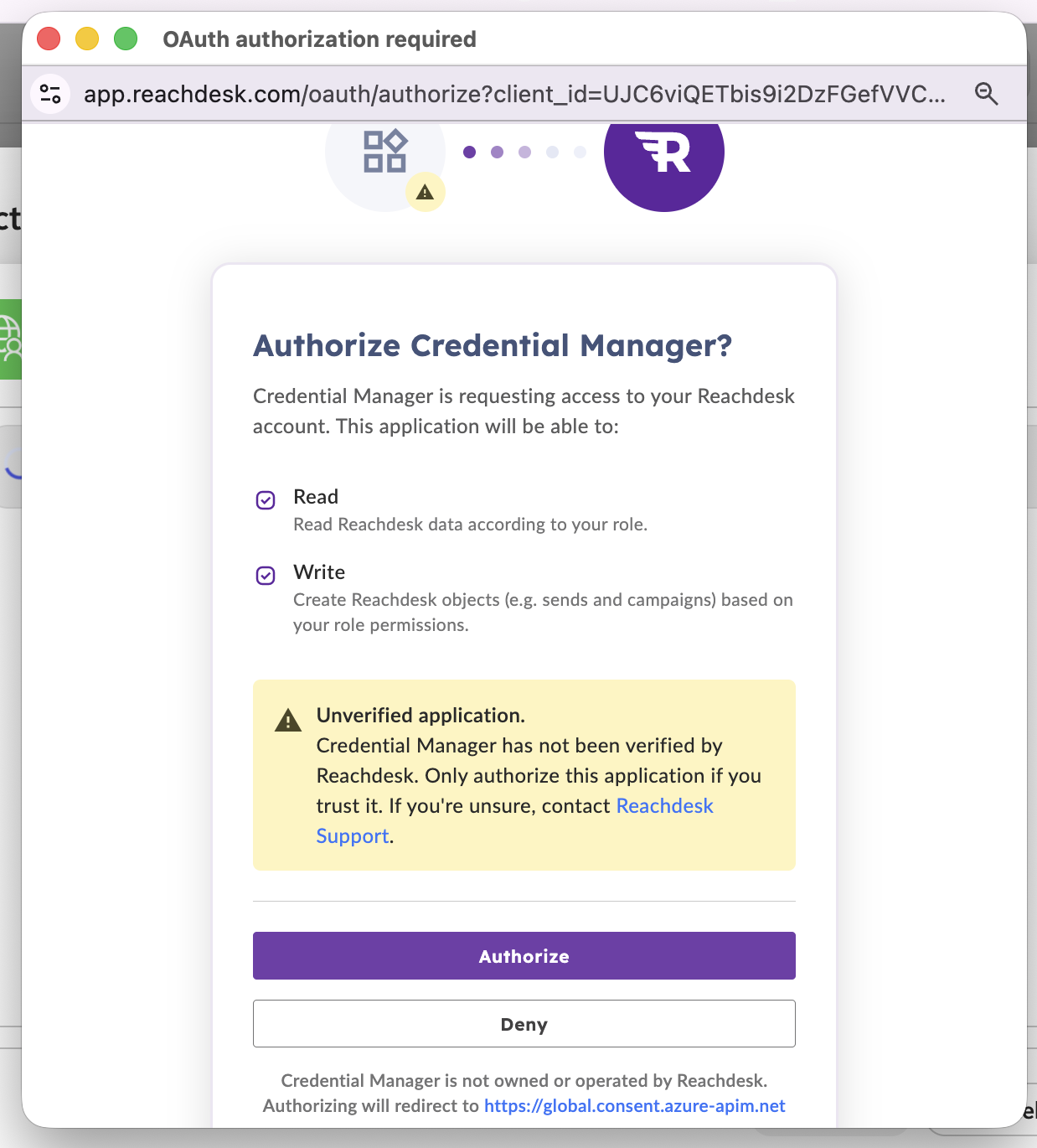Click the Reachdesk purple R logo
The width and height of the screenshot is (1037, 1148).
pyautogui.click(x=663, y=152)
